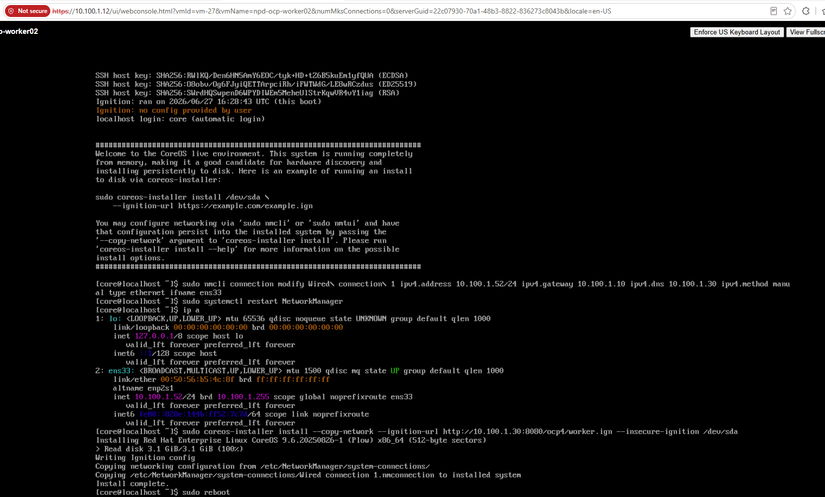Click the magenta 127.0.0.1 address
This screenshot has width=825, height=497.
pos(154,336)
